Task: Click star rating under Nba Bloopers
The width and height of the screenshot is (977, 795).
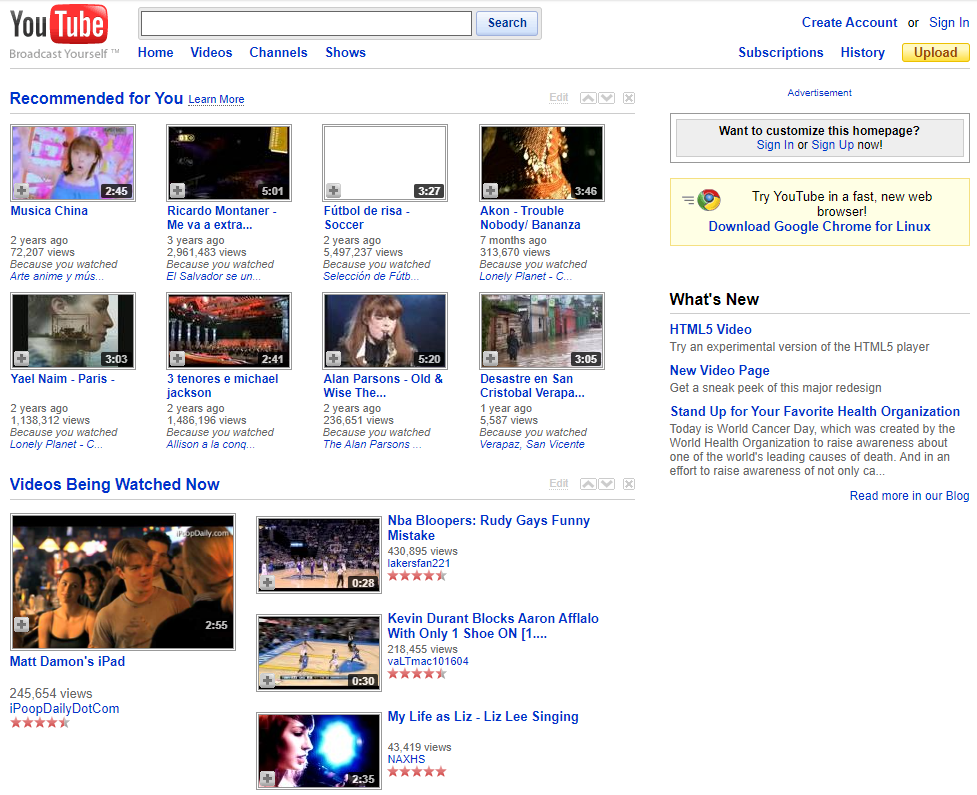Action: [x=417, y=576]
